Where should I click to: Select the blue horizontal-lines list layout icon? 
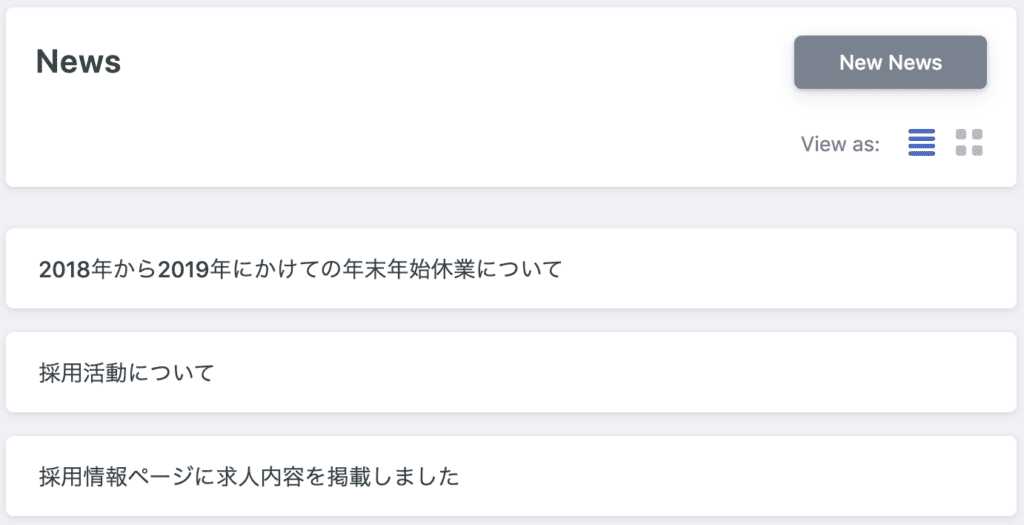(921, 143)
